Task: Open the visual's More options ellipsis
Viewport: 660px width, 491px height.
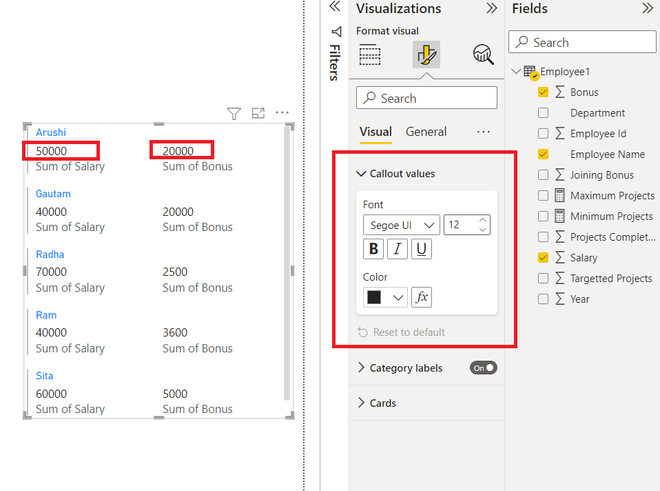Action: click(x=282, y=112)
